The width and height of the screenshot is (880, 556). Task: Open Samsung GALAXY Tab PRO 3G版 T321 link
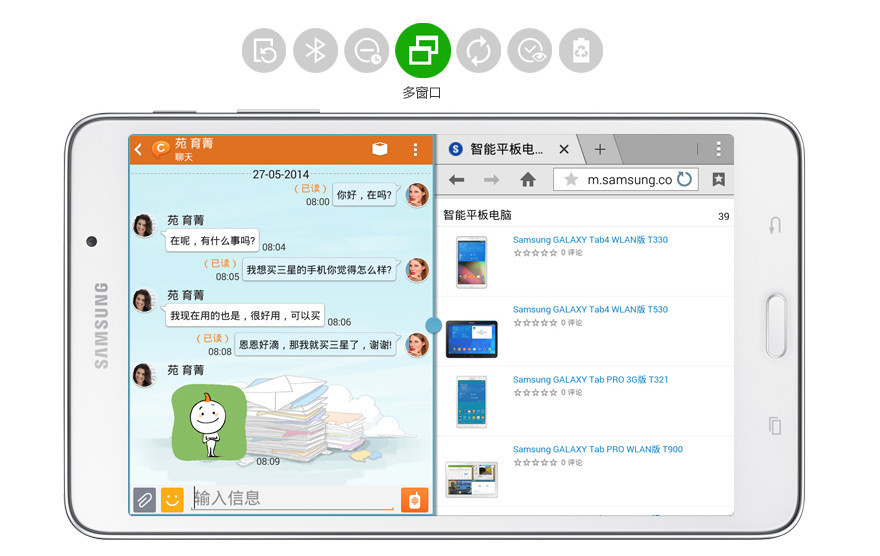pyautogui.click(x=590, y=379)
